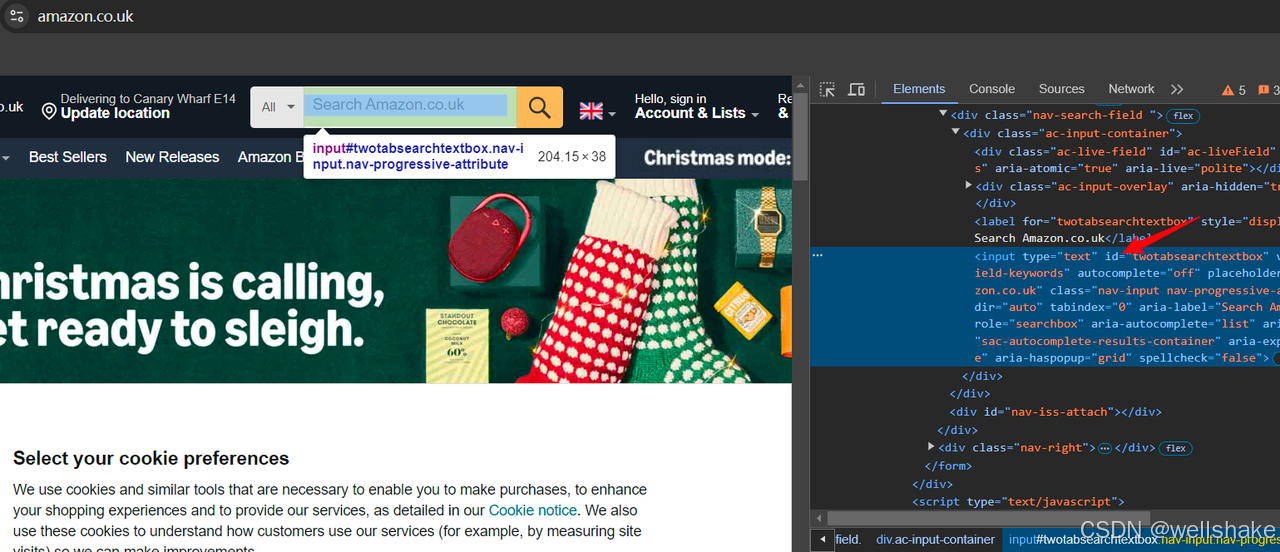Collapse the nav-search-field div node
1280x552 pixels.
[943, 115]
